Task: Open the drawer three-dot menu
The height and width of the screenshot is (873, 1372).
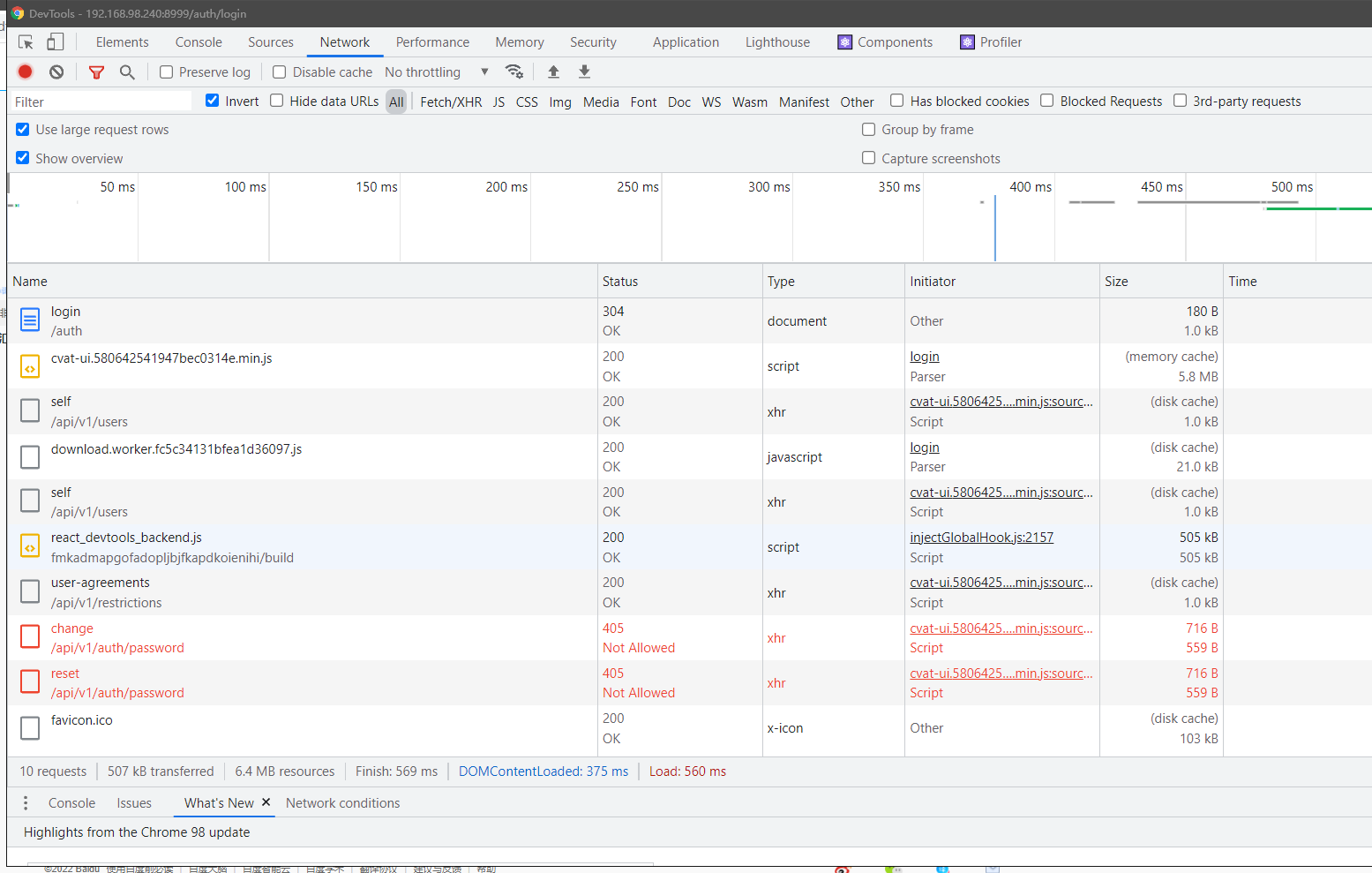Action: click(26, 802)
